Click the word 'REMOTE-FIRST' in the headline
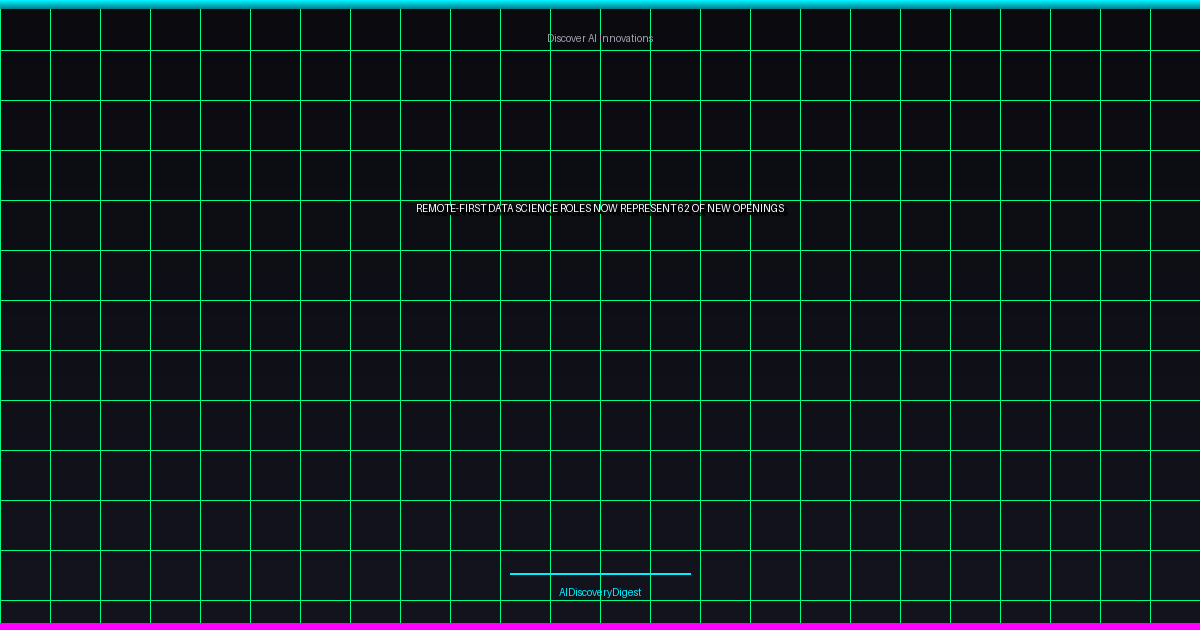The image size is (1200, 630). 450,208
